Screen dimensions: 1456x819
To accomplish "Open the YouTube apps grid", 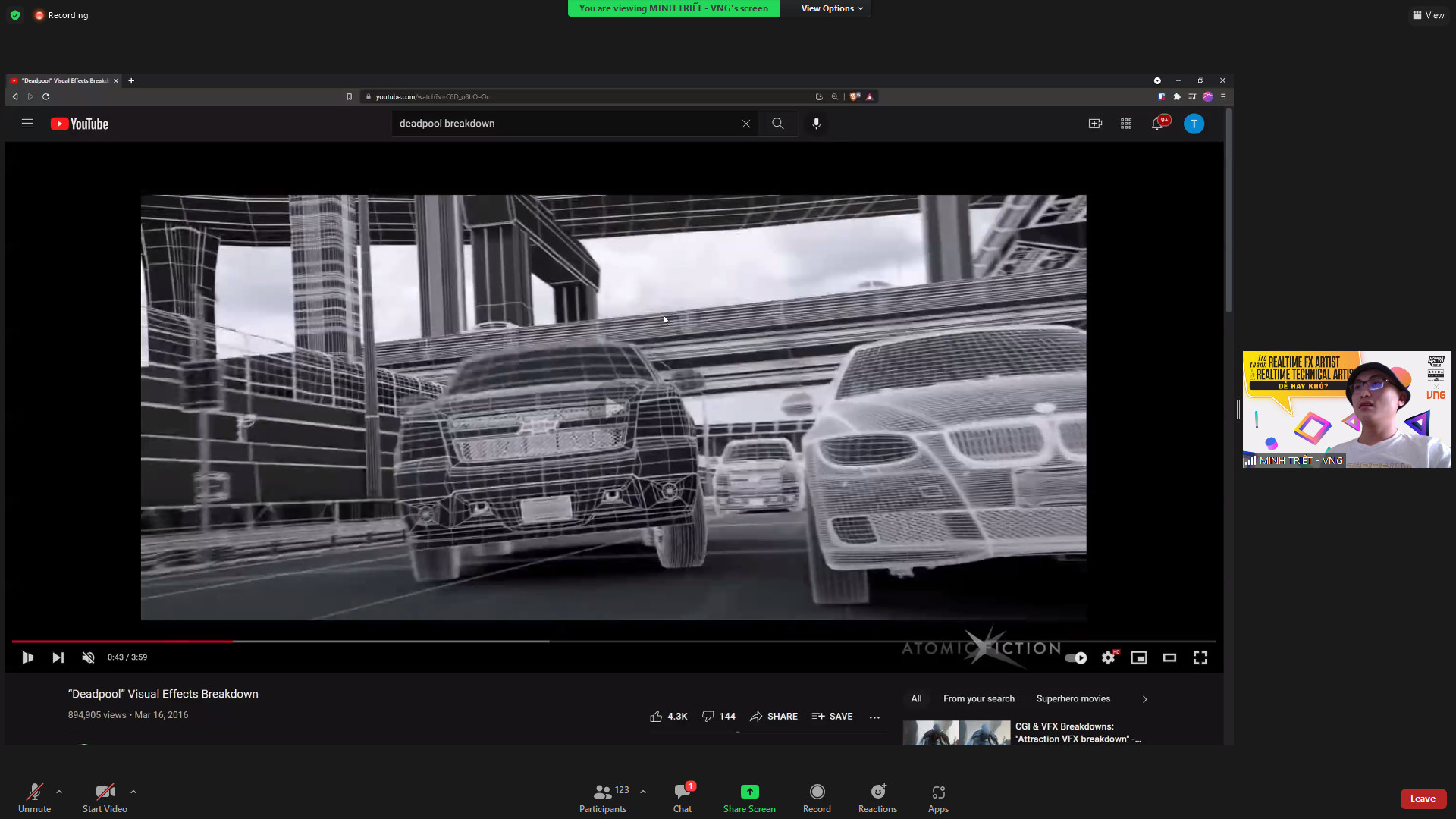I will pyautogui.click(x=1126, y=124).
